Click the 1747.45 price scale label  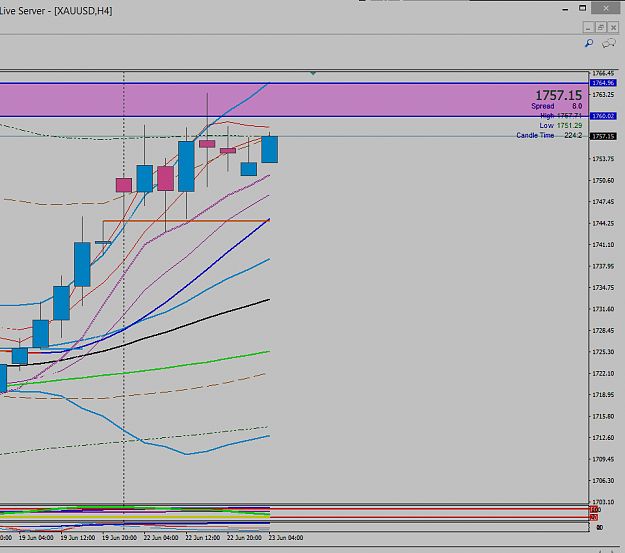[x=603, y=202]
